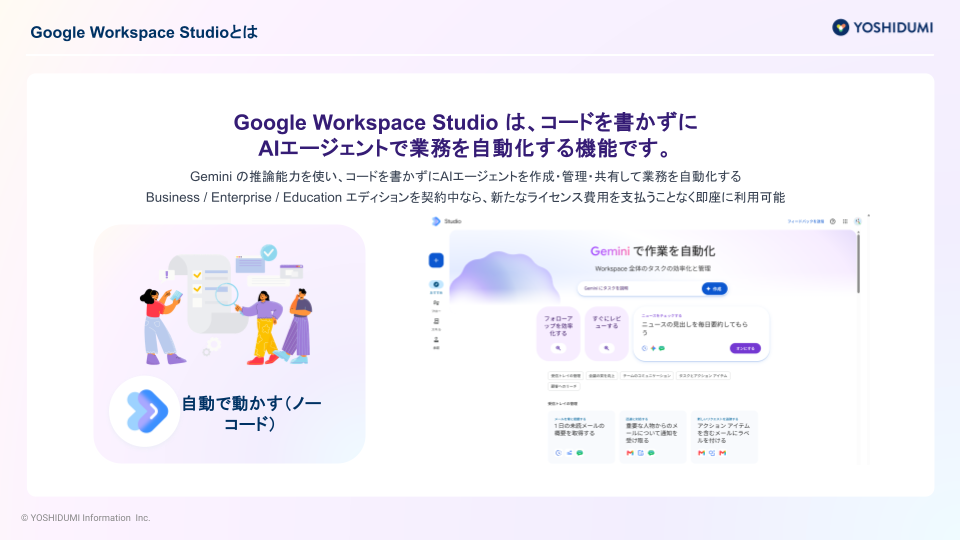Click the account avatar in Studio header
Viewport: 960px width, 540px height.
click(x=858, y=222)
